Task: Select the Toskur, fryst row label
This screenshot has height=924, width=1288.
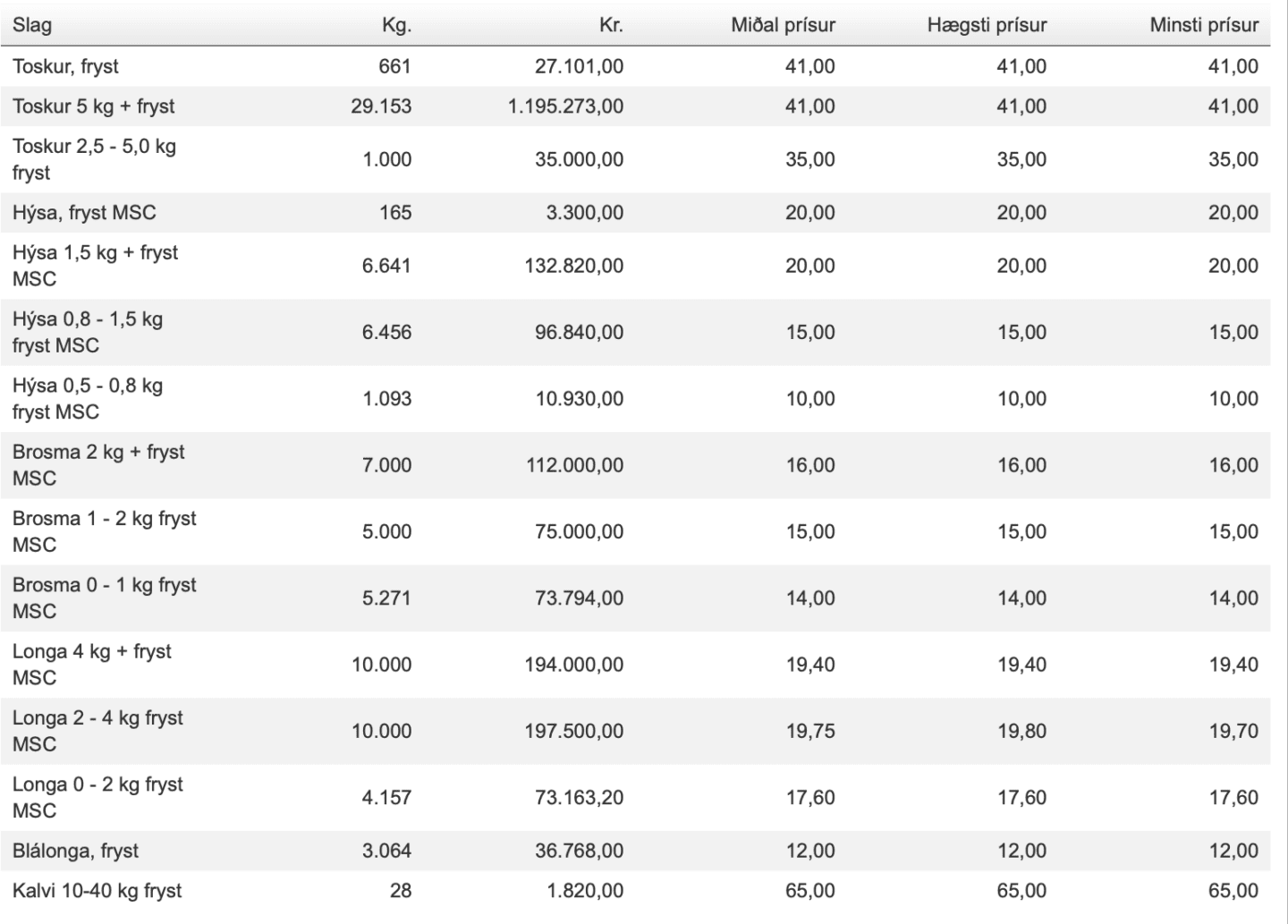Action: (x=65, y=66)
